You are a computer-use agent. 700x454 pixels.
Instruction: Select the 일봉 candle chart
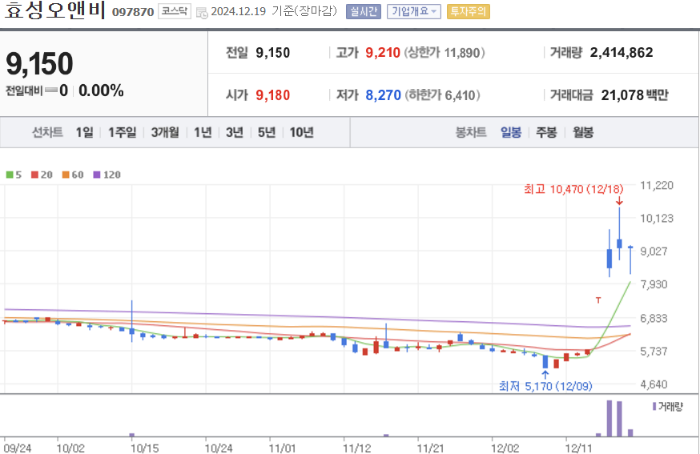(511, 132)
